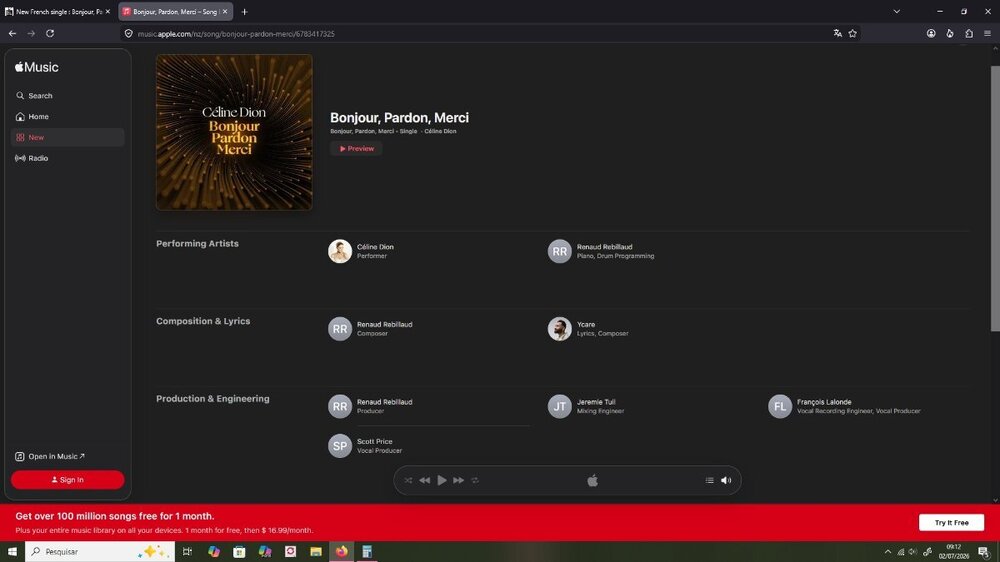Screen dimensions: 1000x562
Task: Click the Apple logo in the player
Action: [x=592, y=480]
